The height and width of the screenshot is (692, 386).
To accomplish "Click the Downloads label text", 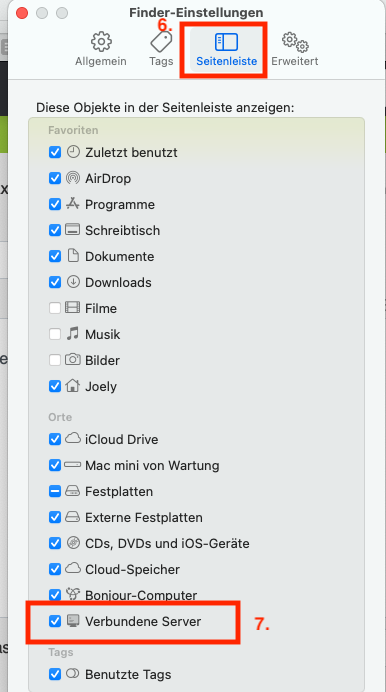I will coord(118,282).
